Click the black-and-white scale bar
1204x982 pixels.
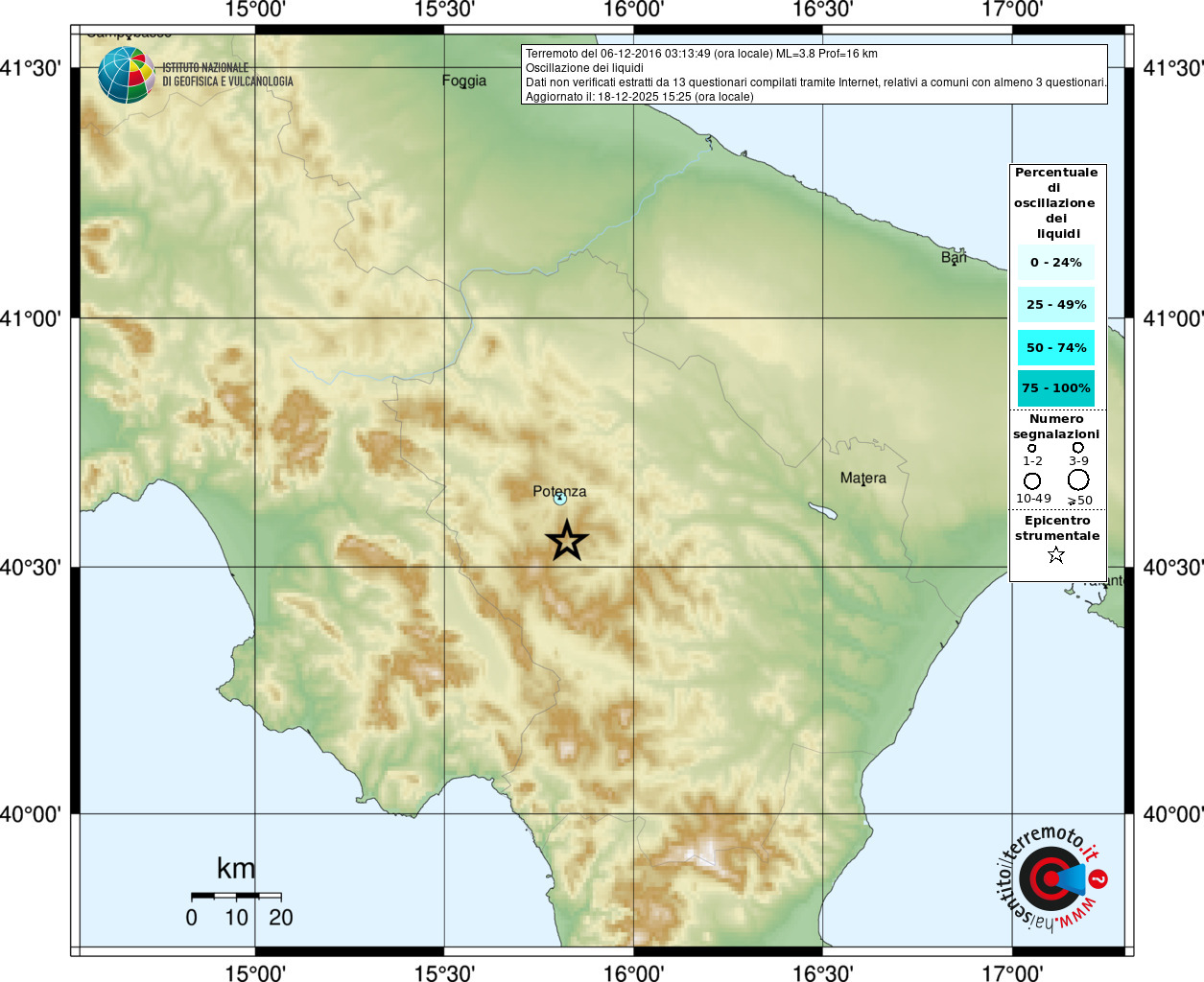tap(235, 896)
